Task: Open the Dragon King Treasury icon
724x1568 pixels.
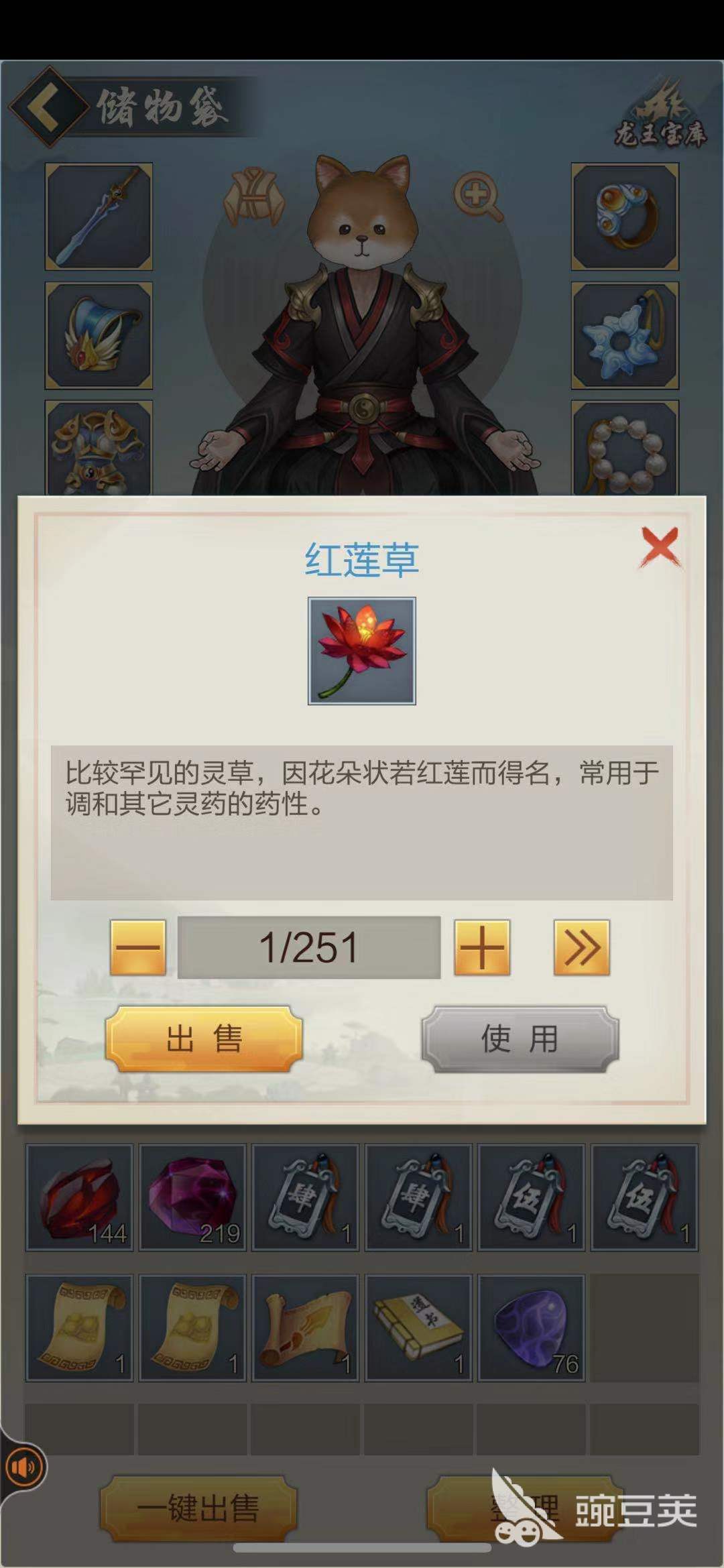Action: pyautogui.click(x=660, y=115)
